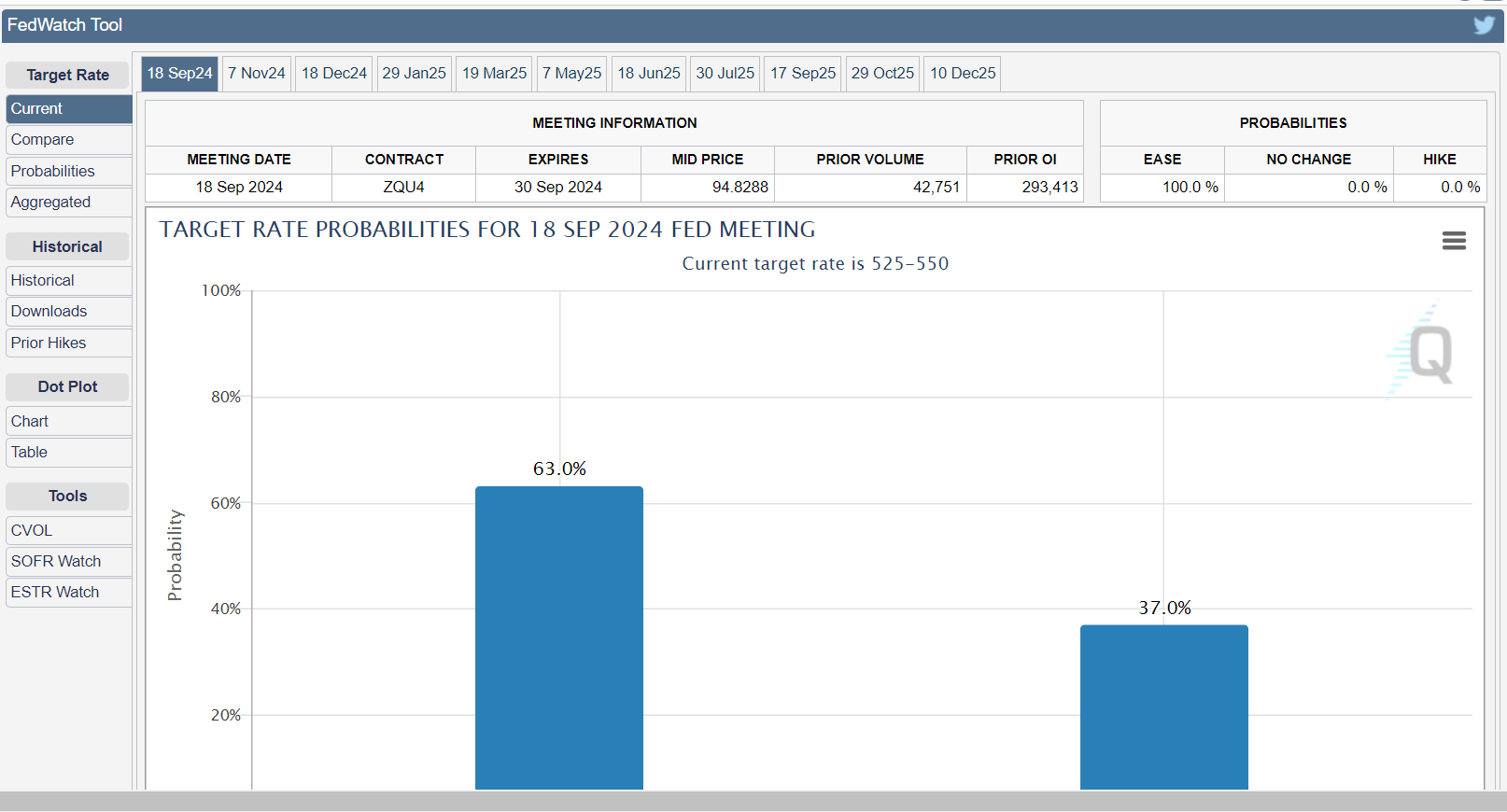1507x812 pixels.
Task: Open the Prior Hikes page
Action: [x=68, y=343]
